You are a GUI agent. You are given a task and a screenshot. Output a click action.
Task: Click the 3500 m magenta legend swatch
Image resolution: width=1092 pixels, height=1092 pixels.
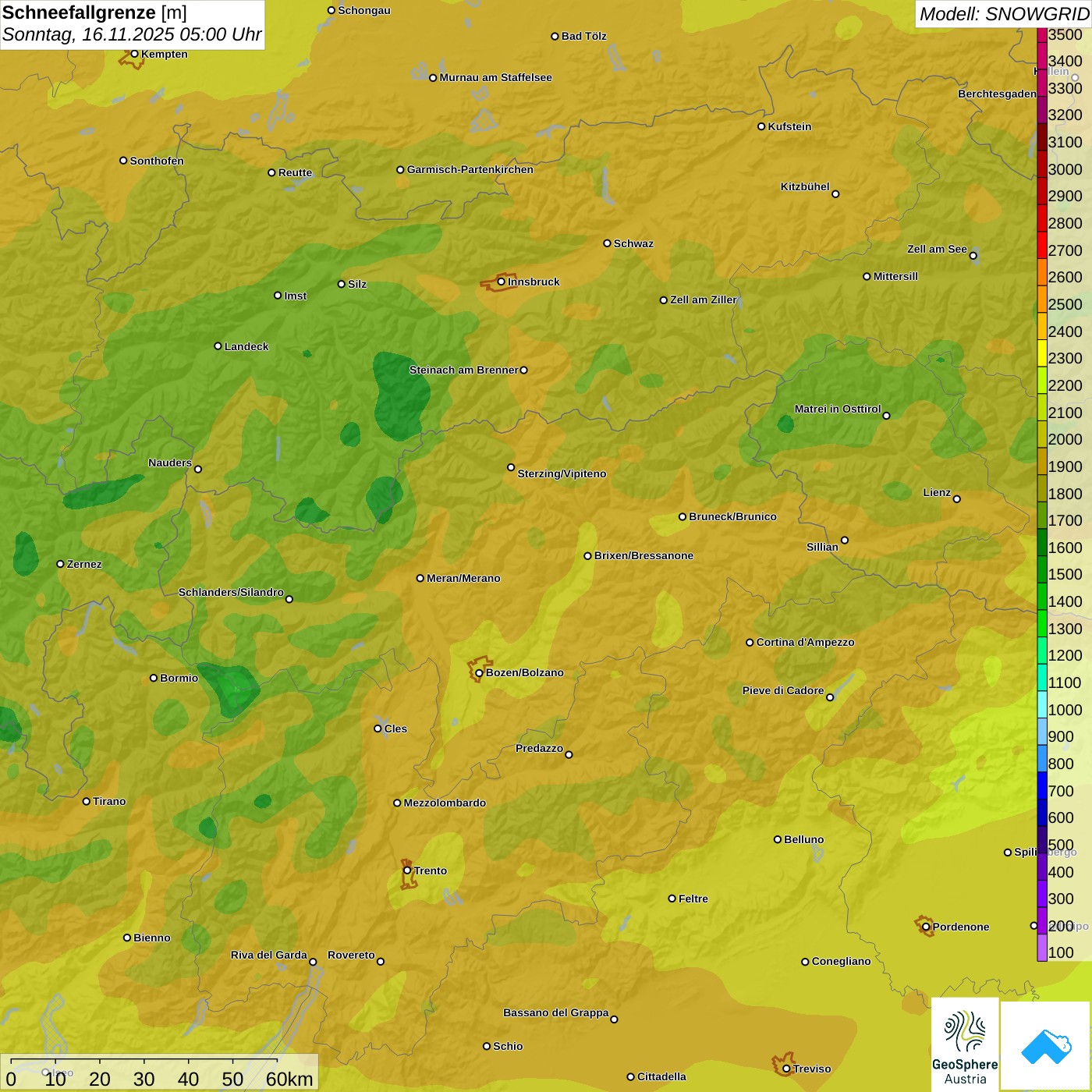(x=1042, y=35)
